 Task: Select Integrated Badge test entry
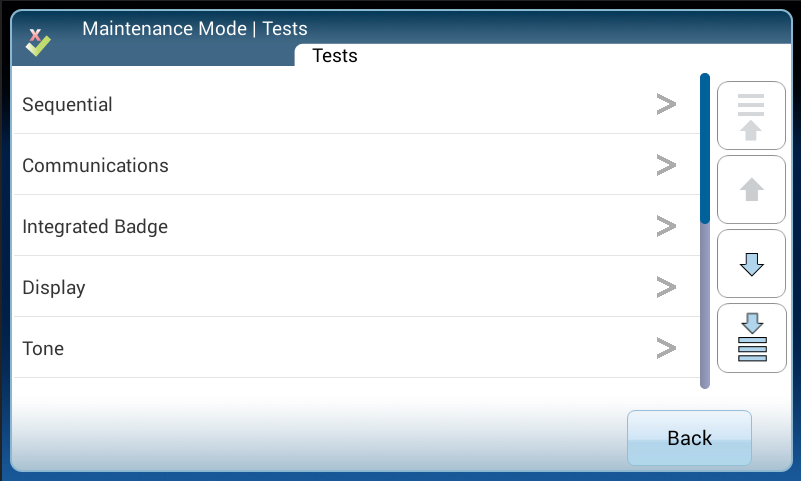[95, 227]
